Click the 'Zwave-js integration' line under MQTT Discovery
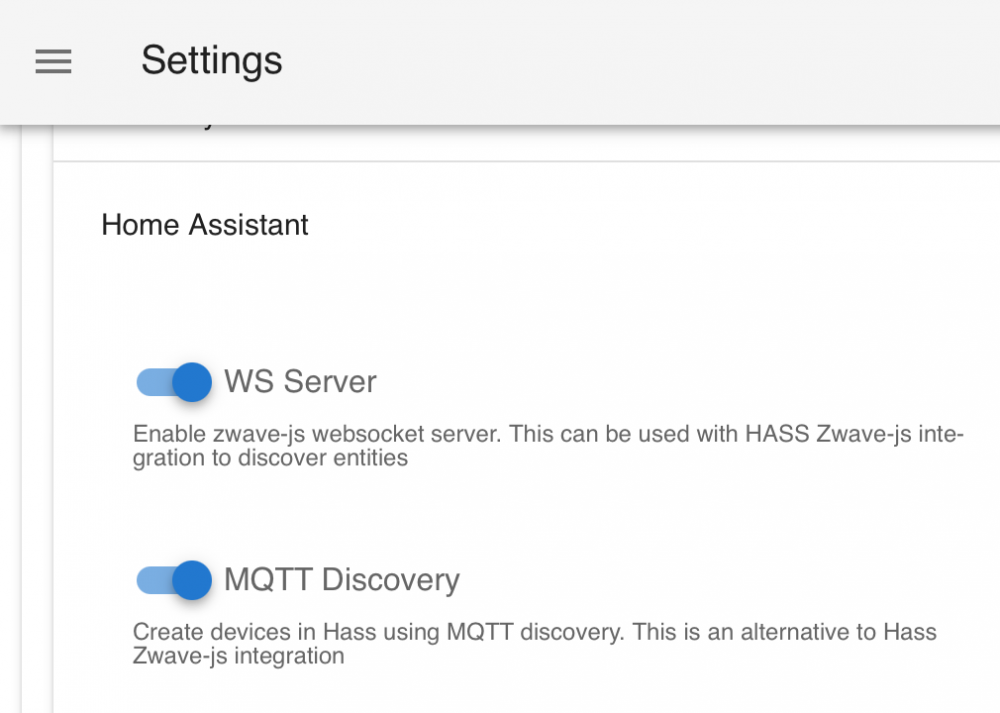The image size is (1000, 713). tap(238, 656)
